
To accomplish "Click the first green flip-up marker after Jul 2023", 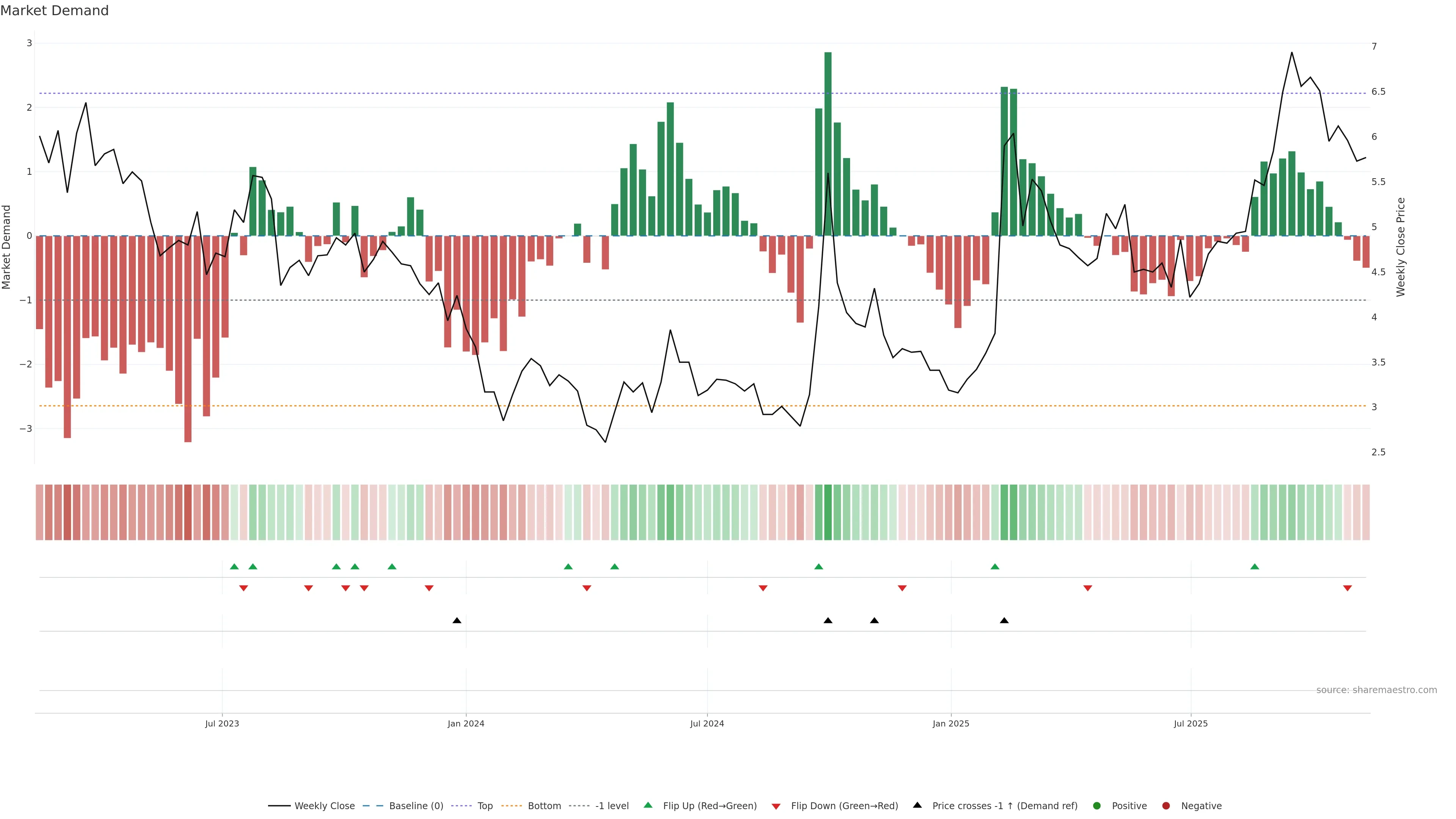I will tap(235, 566).
